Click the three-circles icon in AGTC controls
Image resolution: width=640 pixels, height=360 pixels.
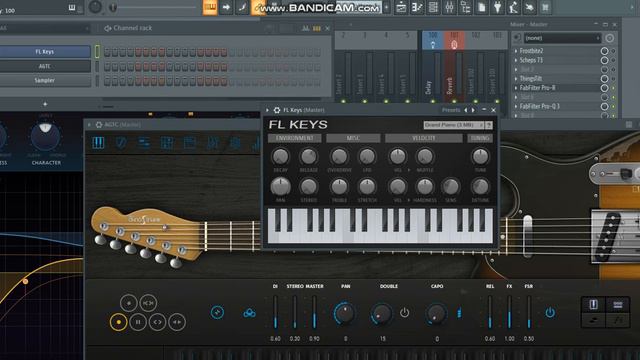click(x=249, y=313)
